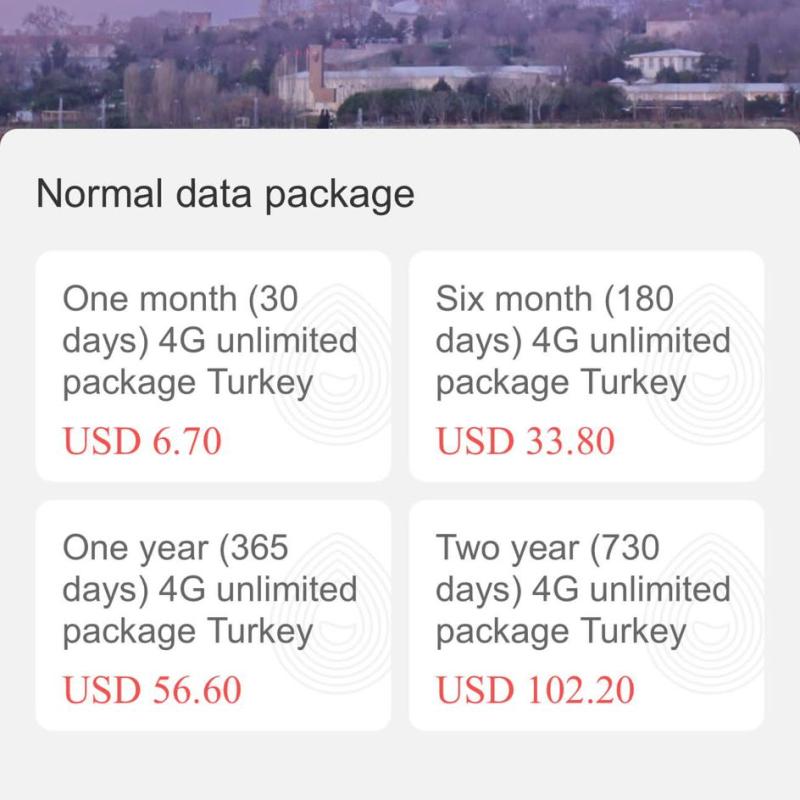Choose the Two year 730 days package card
Screen dimensions: 800x800
click(x=586, y=614)
